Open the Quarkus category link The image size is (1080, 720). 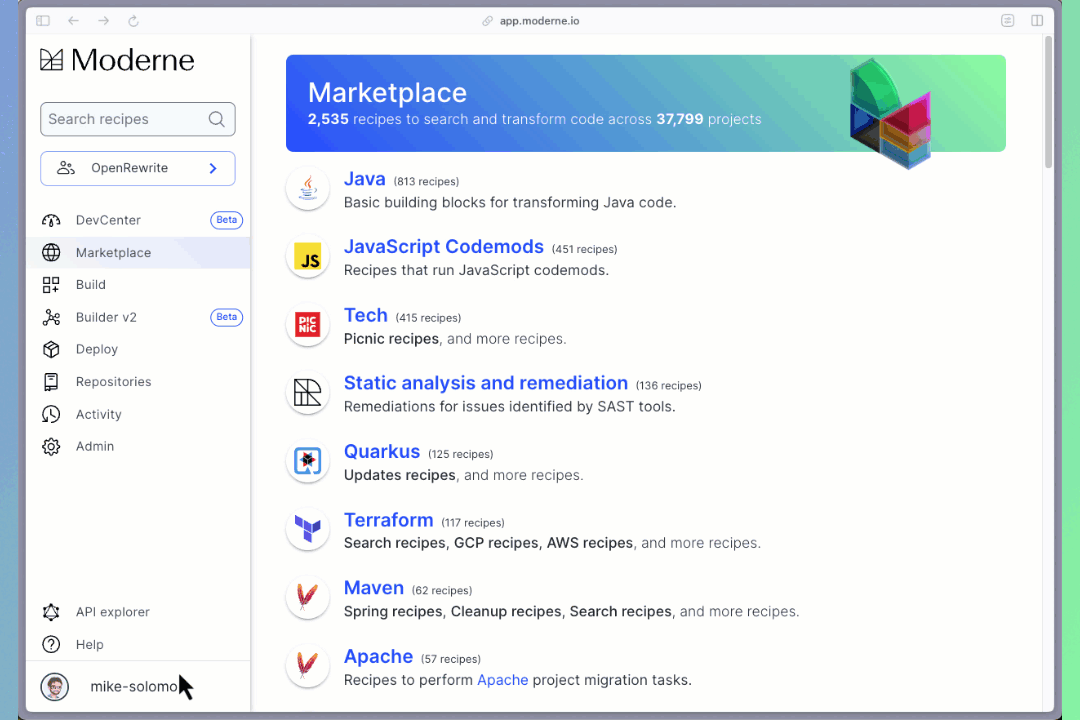pyautogui.click(x=382, y=452)
